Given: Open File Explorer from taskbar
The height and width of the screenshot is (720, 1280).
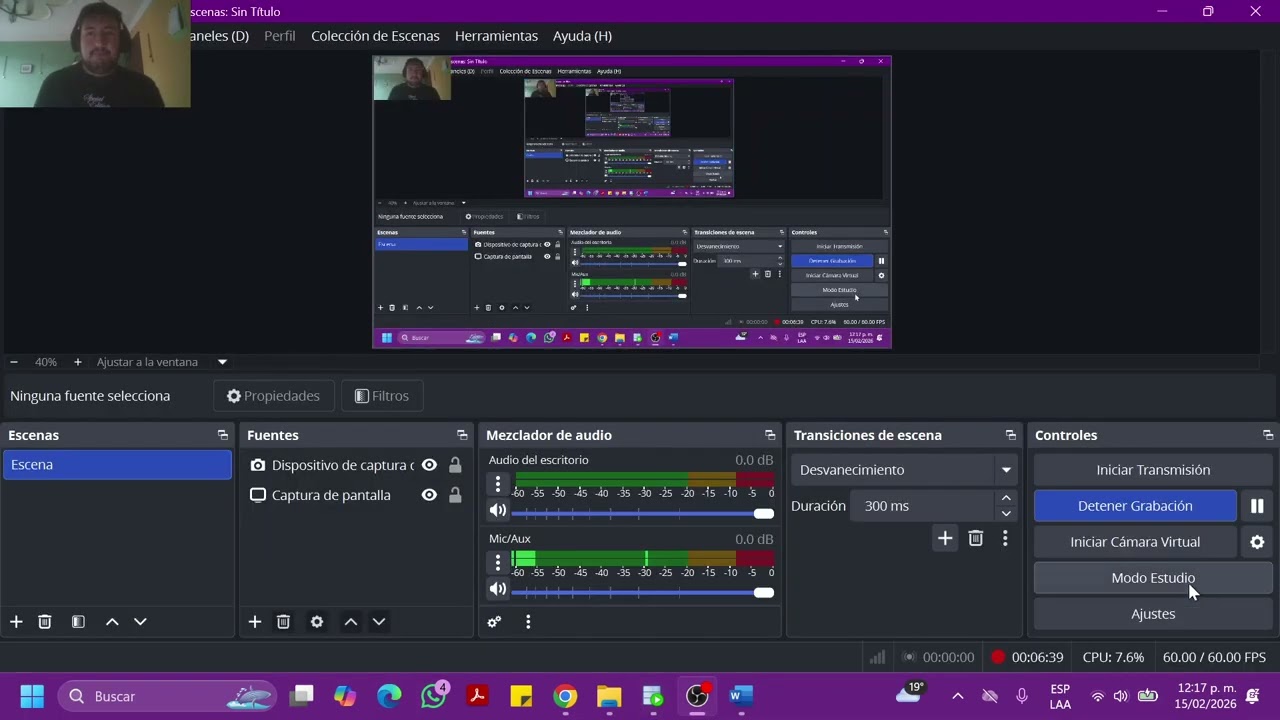Looking at the screenshot, I should pyautogui.click(x=609, y=696).
